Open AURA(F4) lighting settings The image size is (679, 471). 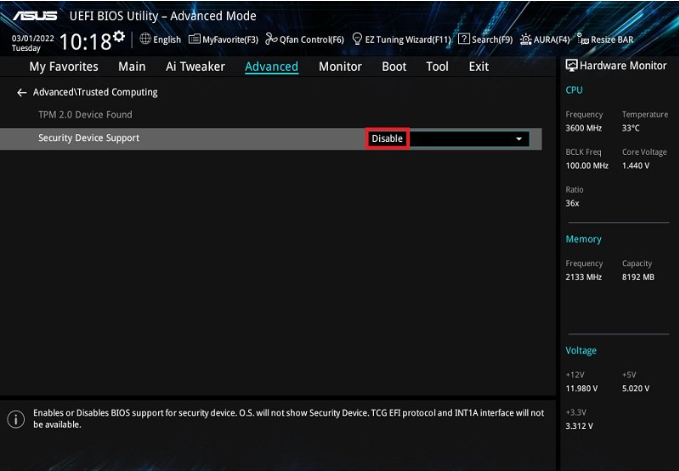(x=545, y=39)
